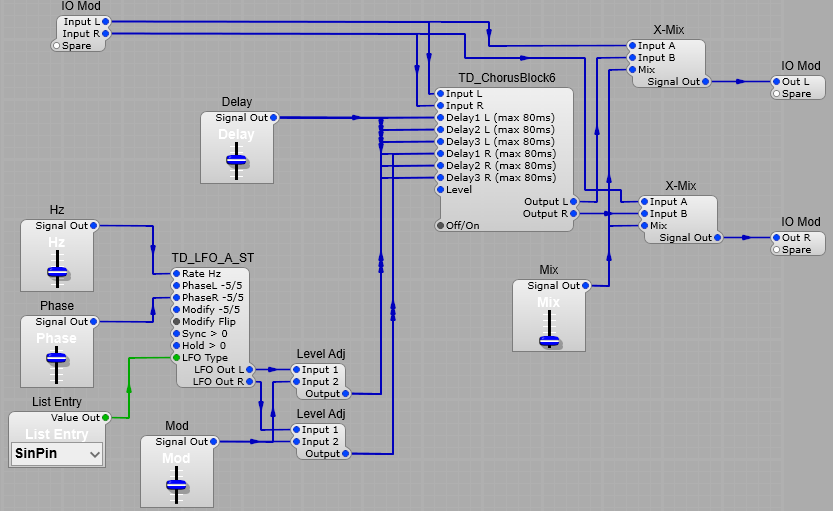Click the Level pin on TD_ChorusBlock6
Screen dimensions: 833x511
coord(440,189)
